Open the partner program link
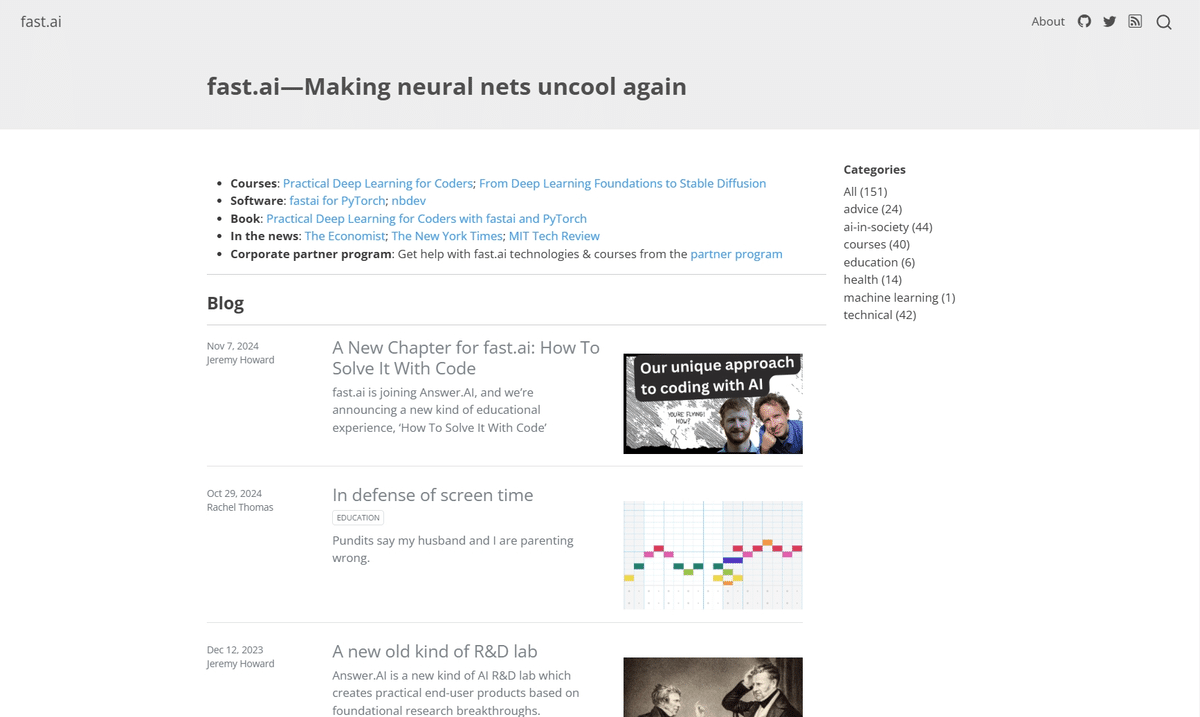The height and width of the screenshot is (717, 1200). (x=736, y=254)
